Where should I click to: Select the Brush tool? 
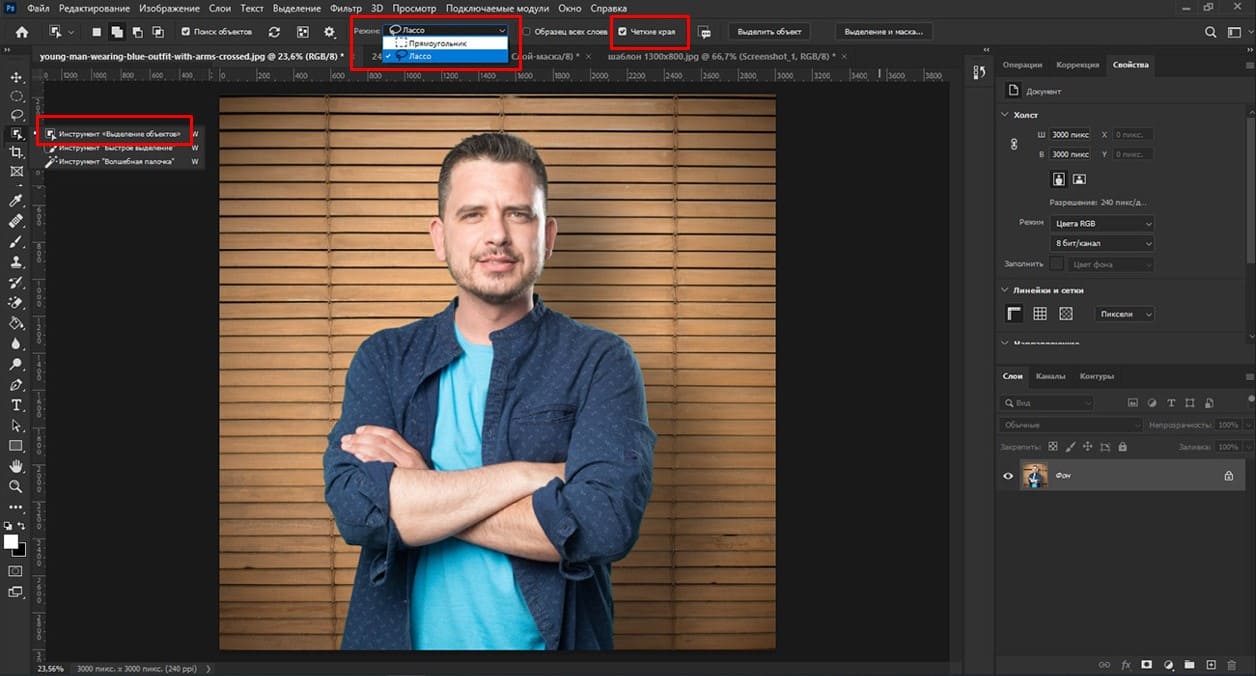[16, 241]
